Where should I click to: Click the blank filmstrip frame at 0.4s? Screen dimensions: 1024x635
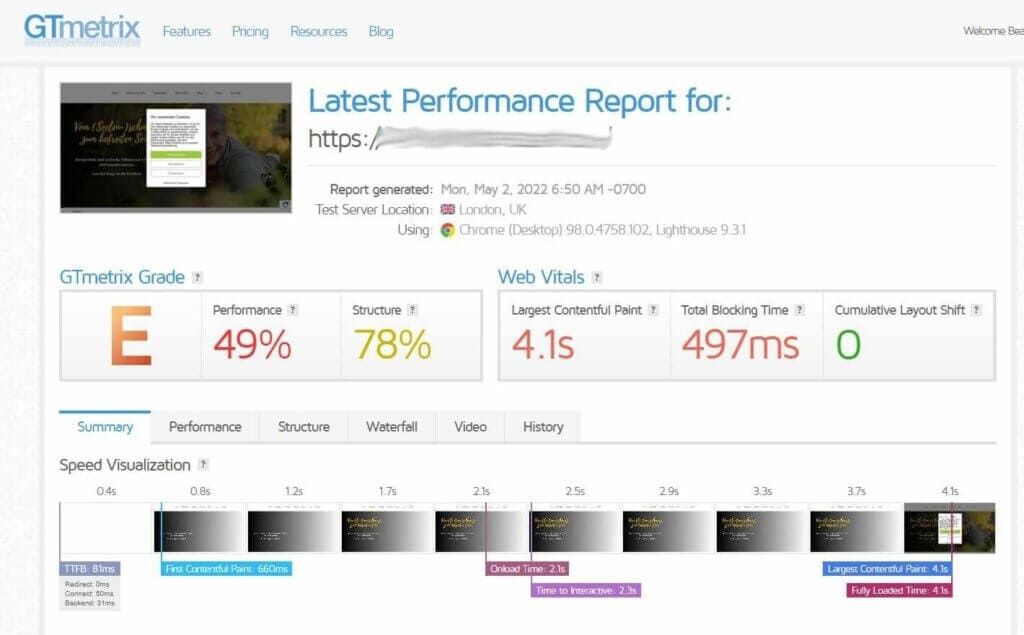pos(106,528)
